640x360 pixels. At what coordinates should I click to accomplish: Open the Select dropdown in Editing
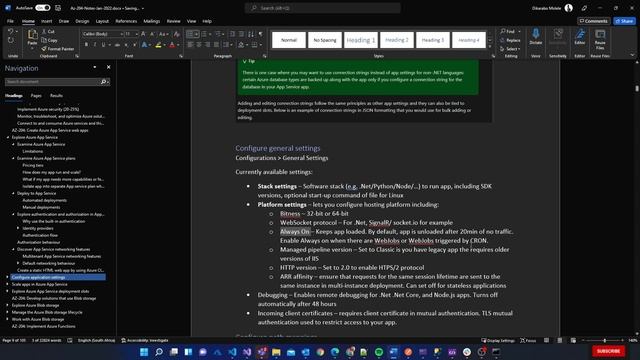tap(510, 49)
